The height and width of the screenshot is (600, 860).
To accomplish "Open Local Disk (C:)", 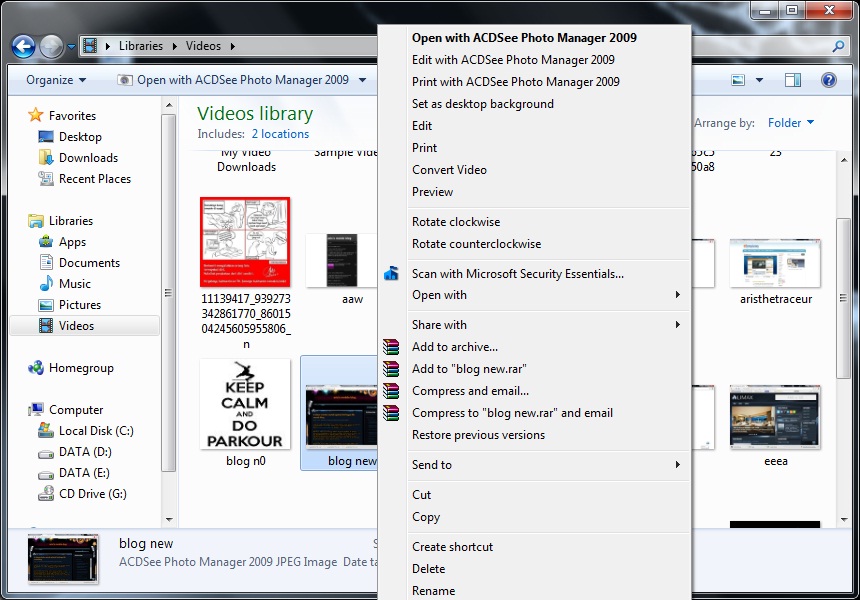I will tap(96, 431).
